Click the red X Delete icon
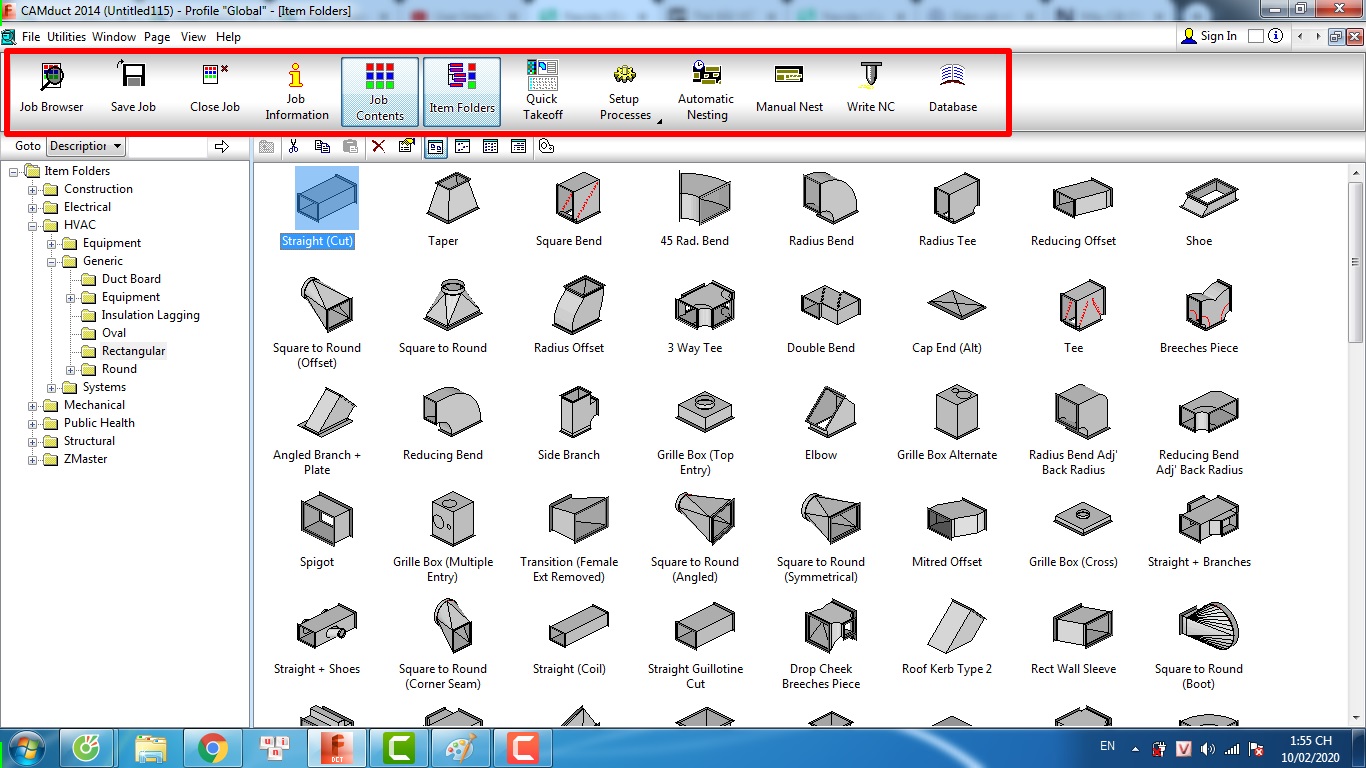Image resolution: width=1366 pixels, height=768 pixels. pos(378,146)
